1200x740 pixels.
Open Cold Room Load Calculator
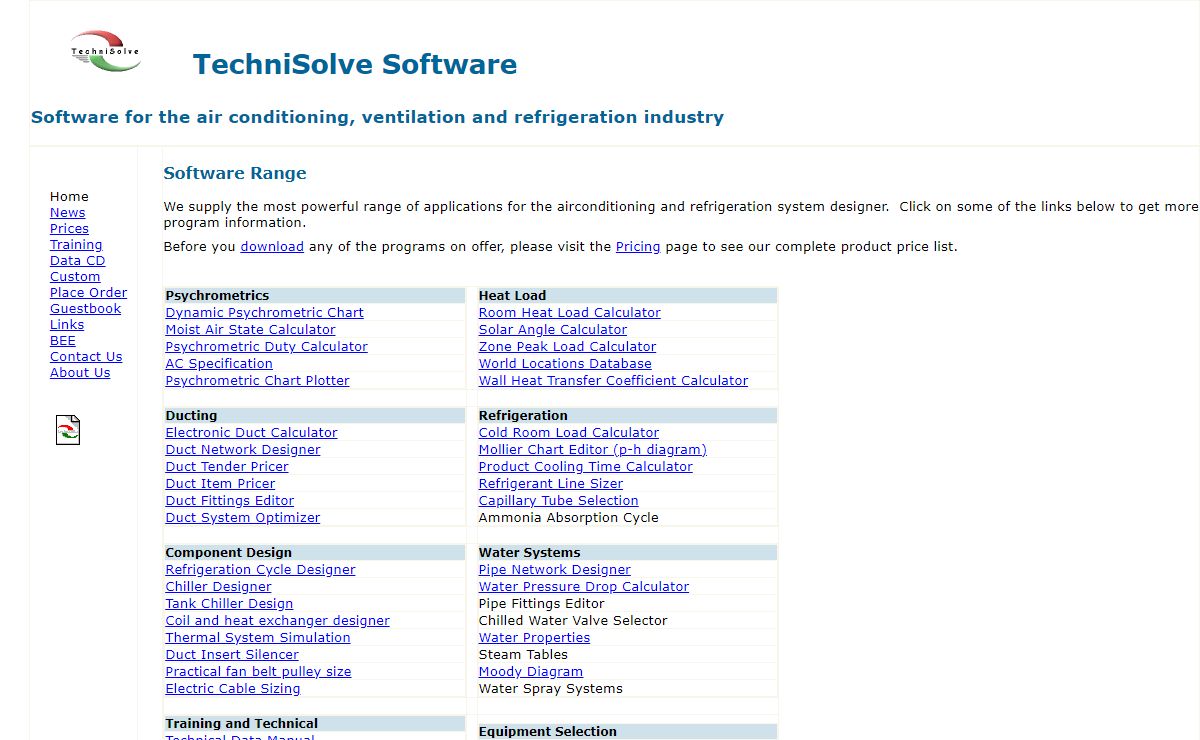point(569,433)
